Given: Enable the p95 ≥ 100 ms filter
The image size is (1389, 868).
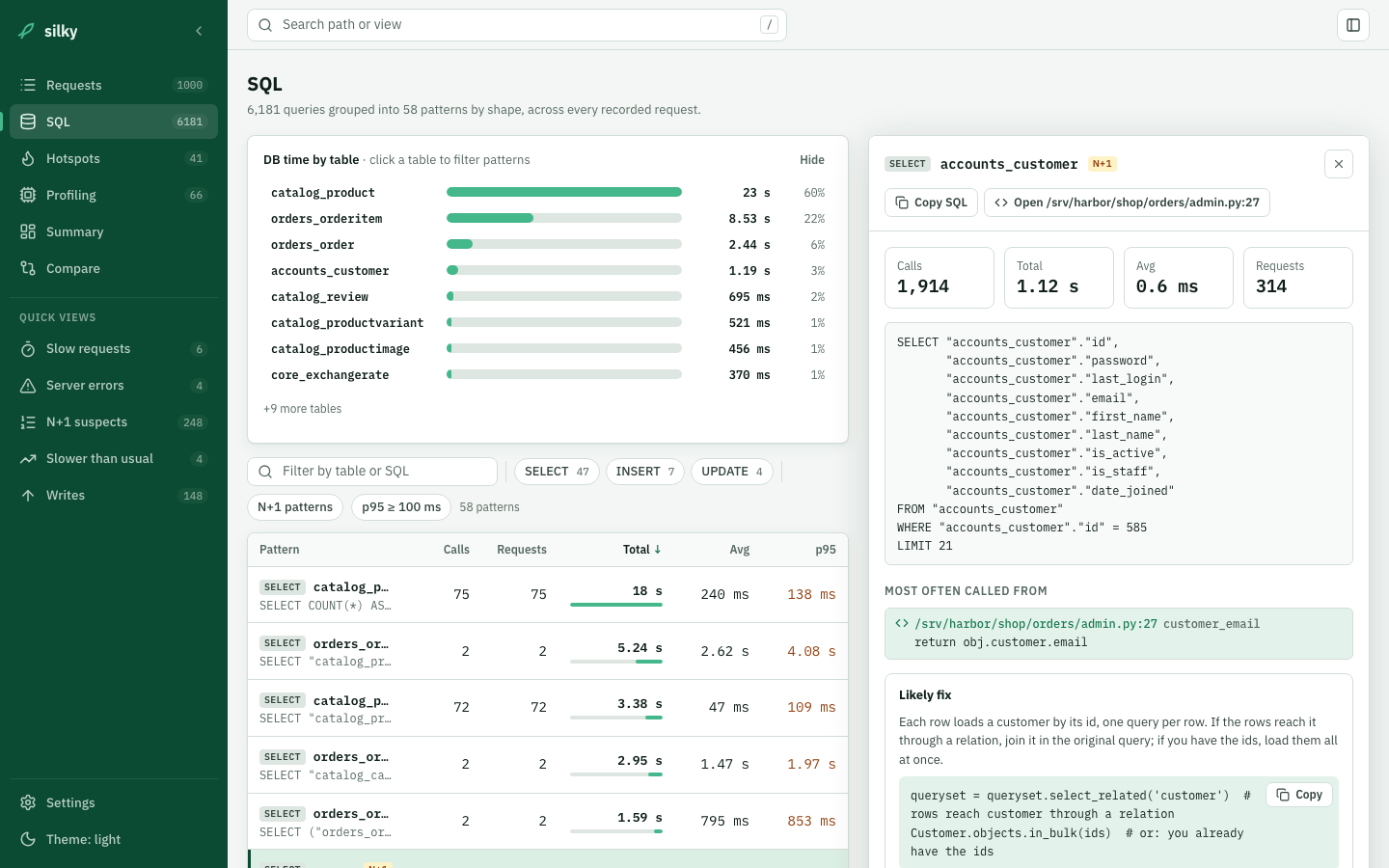Looking at the screenshot, I should point(401,507).
